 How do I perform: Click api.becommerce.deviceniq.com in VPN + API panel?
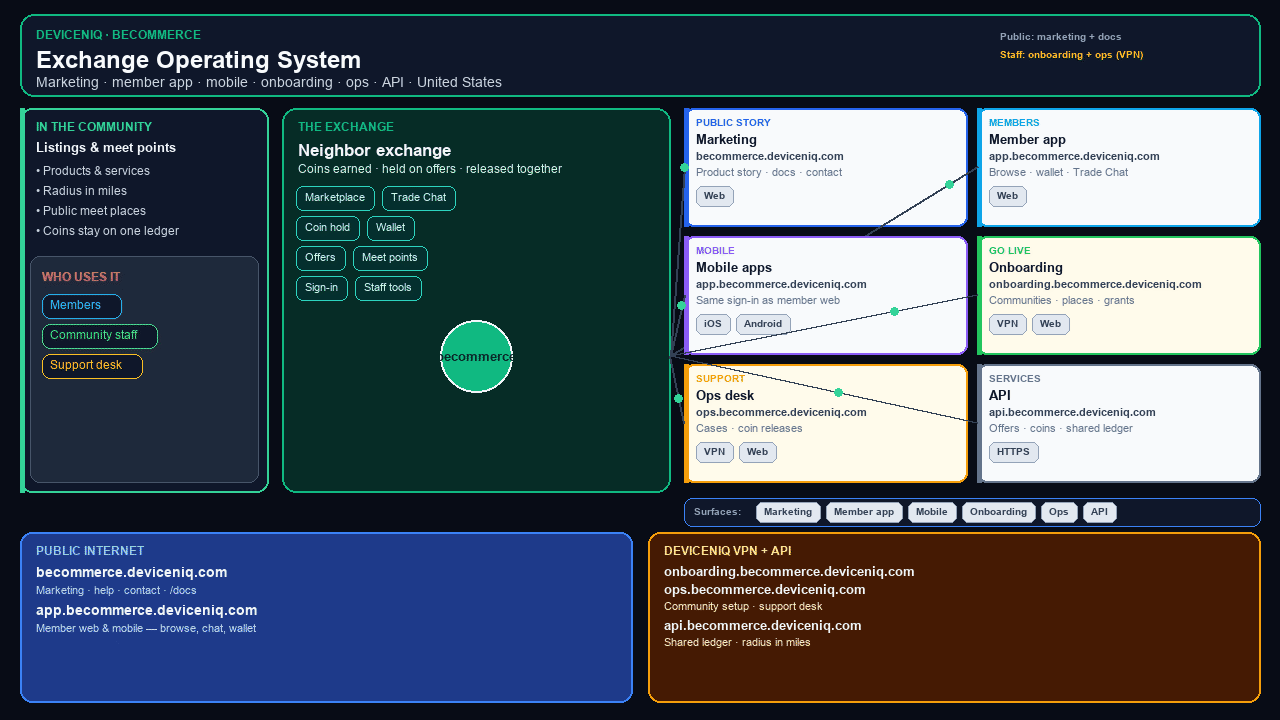click(762, 626)
